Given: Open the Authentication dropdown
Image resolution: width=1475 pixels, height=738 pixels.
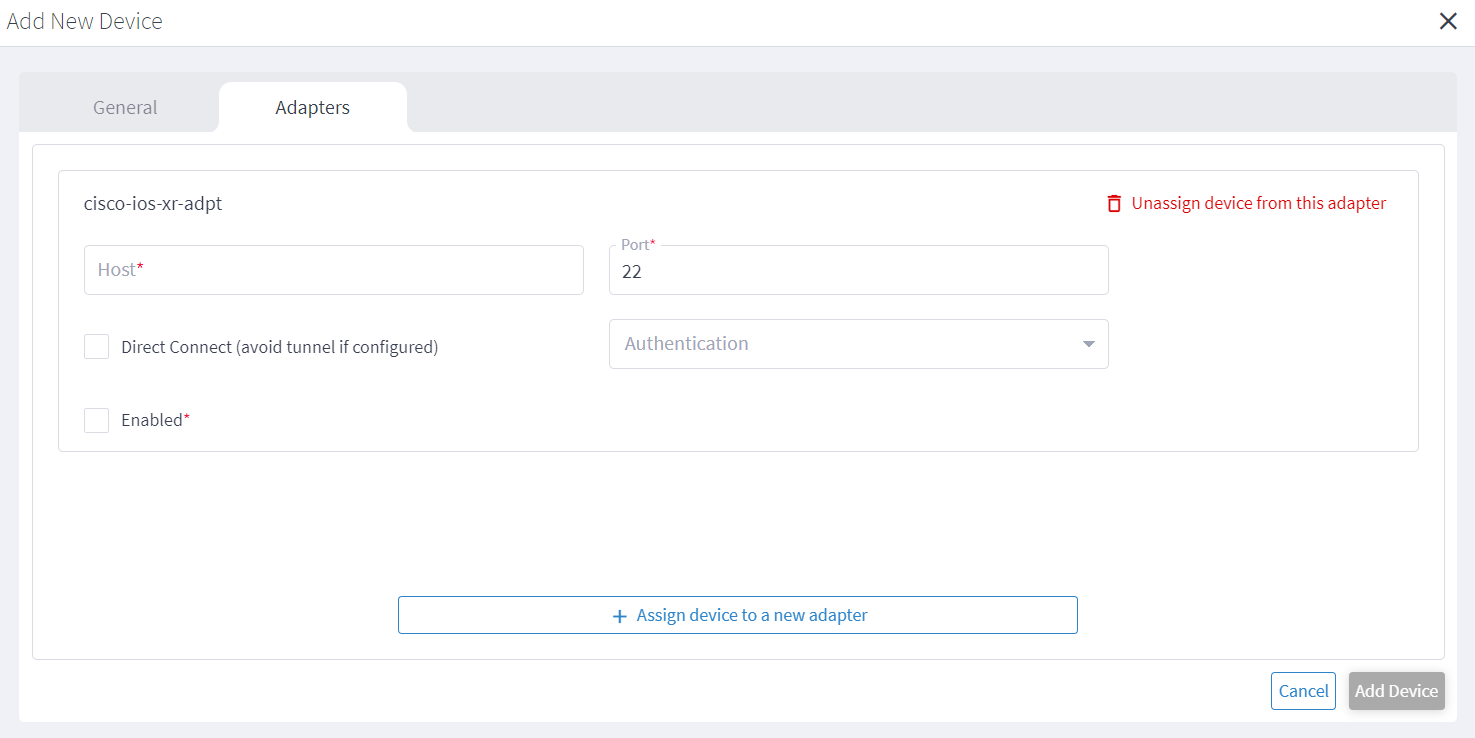Looking at the screenshot, I should [846, 344].
